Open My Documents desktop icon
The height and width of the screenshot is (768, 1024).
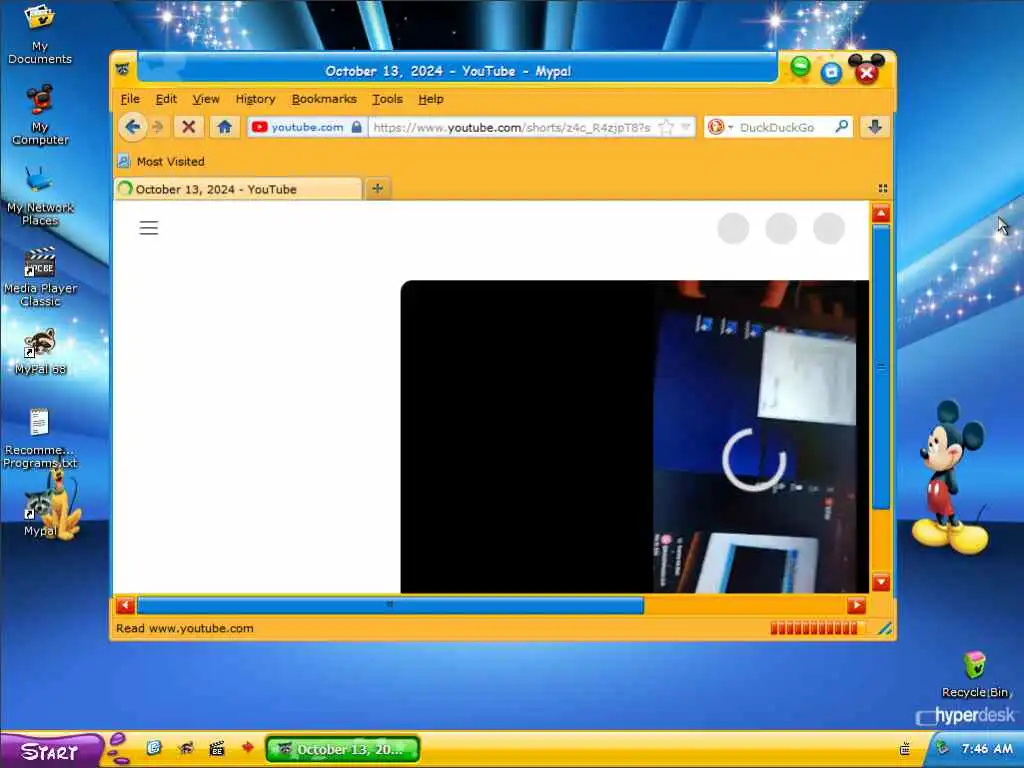40,34
